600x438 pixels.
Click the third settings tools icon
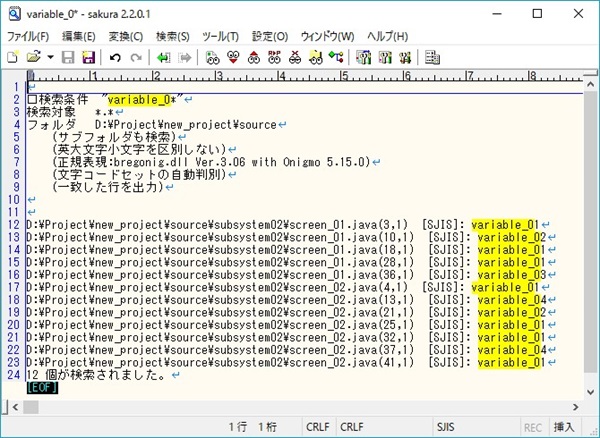(405, 58)
